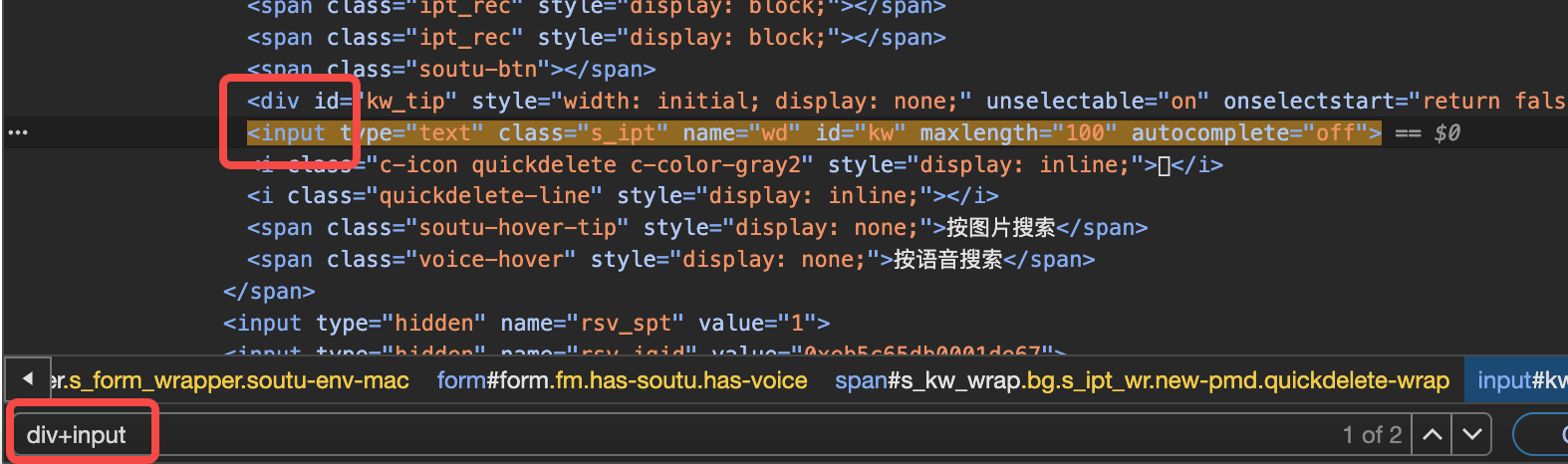Select the input type="text" id="kw" line
This screenshot has height=464, width=1568.
tap(814, 132)
